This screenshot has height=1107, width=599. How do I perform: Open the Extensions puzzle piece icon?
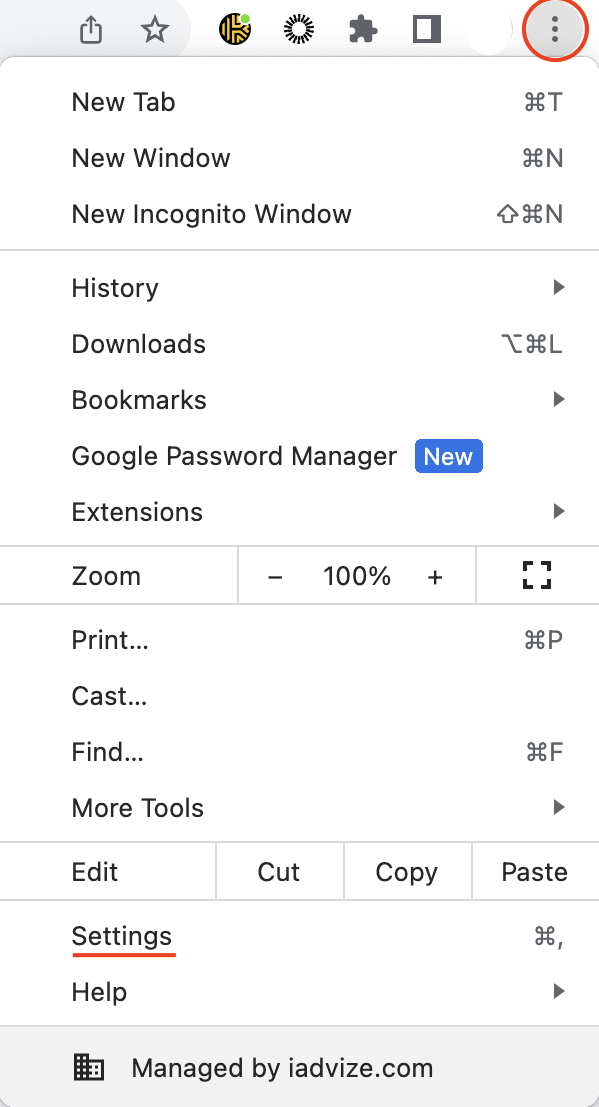[362, 29]
